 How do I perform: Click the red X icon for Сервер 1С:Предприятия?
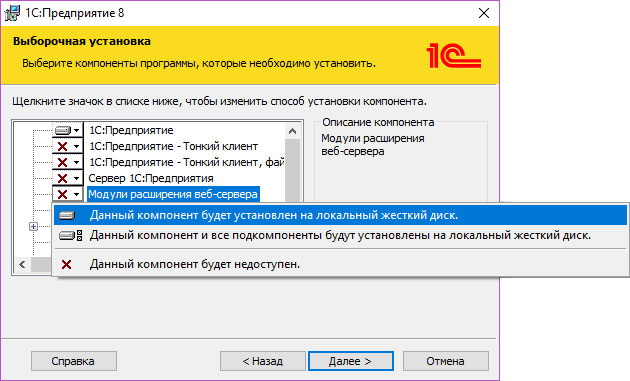pyautogui.click(x=62, y=178)
